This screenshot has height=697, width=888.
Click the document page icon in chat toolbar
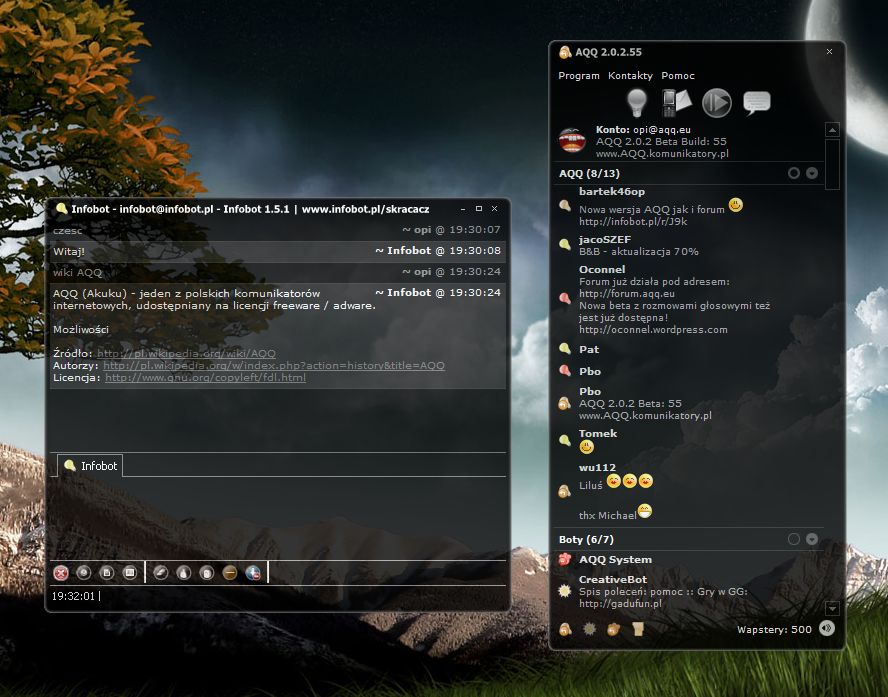(x=106, y=573)
